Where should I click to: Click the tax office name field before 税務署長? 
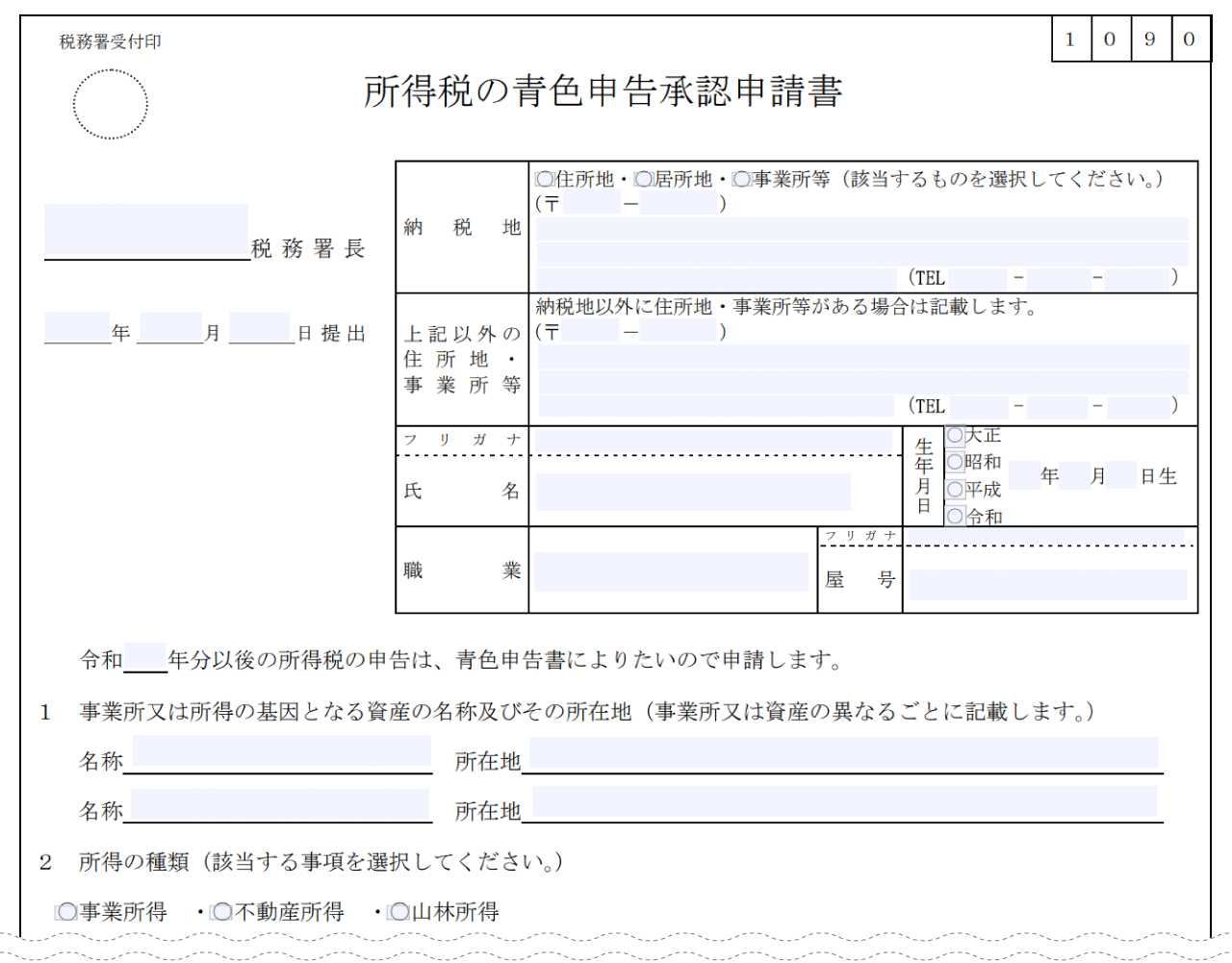pos(146,231)
